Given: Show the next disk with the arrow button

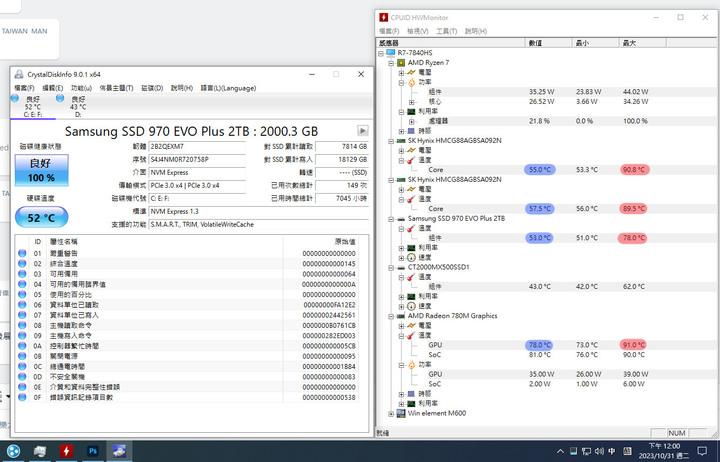Looking at the screenshot, I should [x=363, y=131].
